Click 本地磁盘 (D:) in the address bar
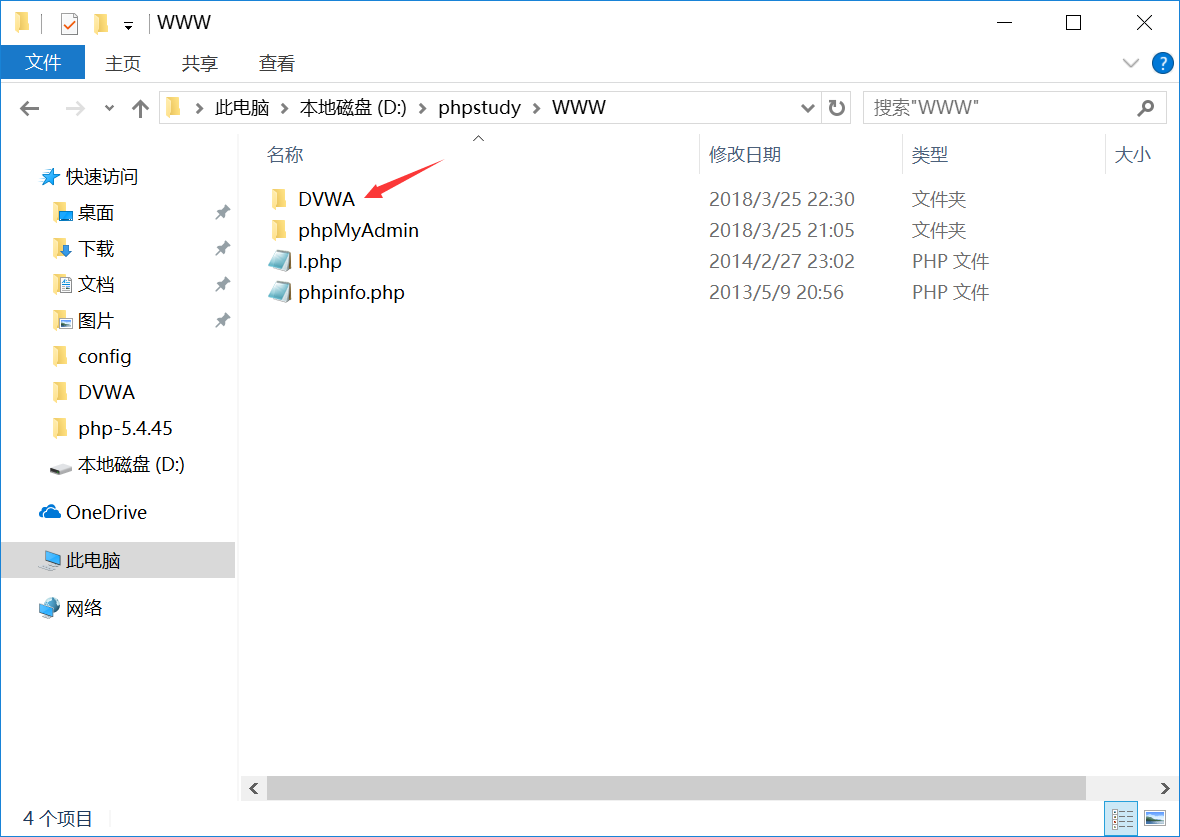This screenshot has width=1180, height=837. [x=353, y=108]
